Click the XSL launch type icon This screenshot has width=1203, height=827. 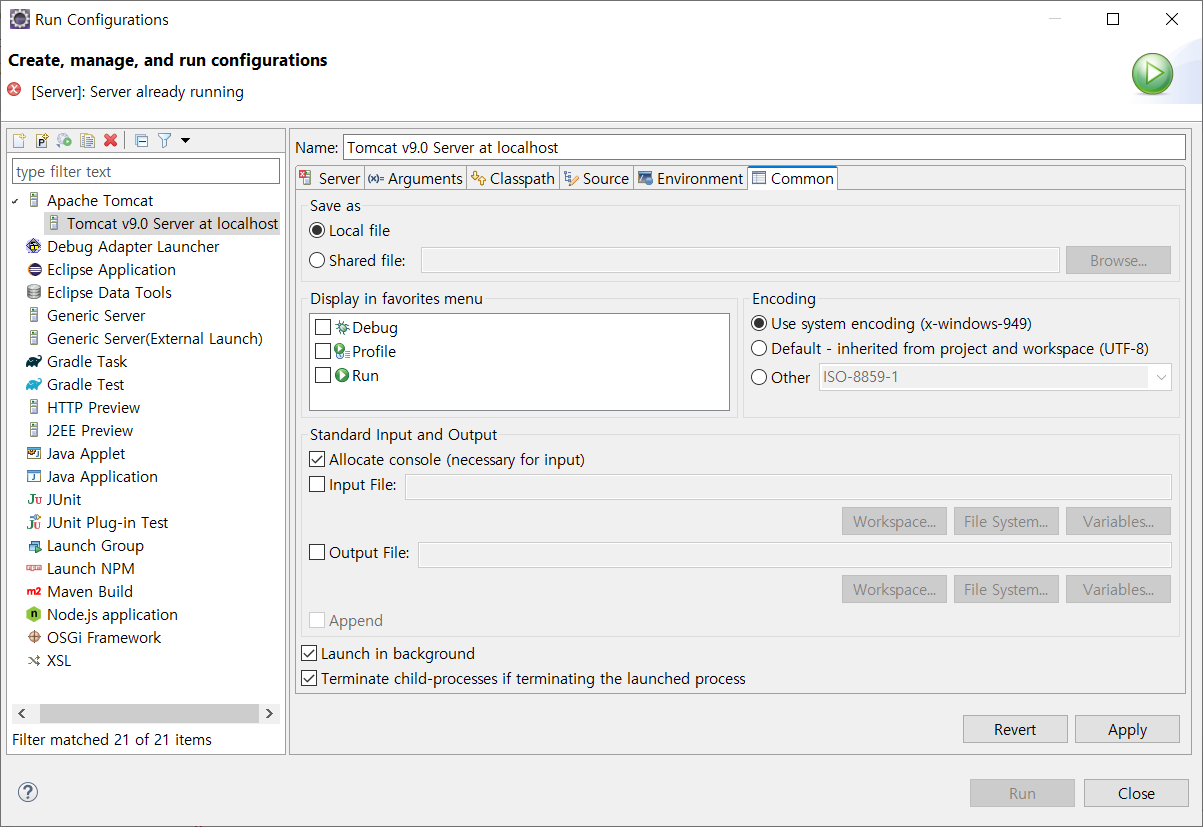34,660
